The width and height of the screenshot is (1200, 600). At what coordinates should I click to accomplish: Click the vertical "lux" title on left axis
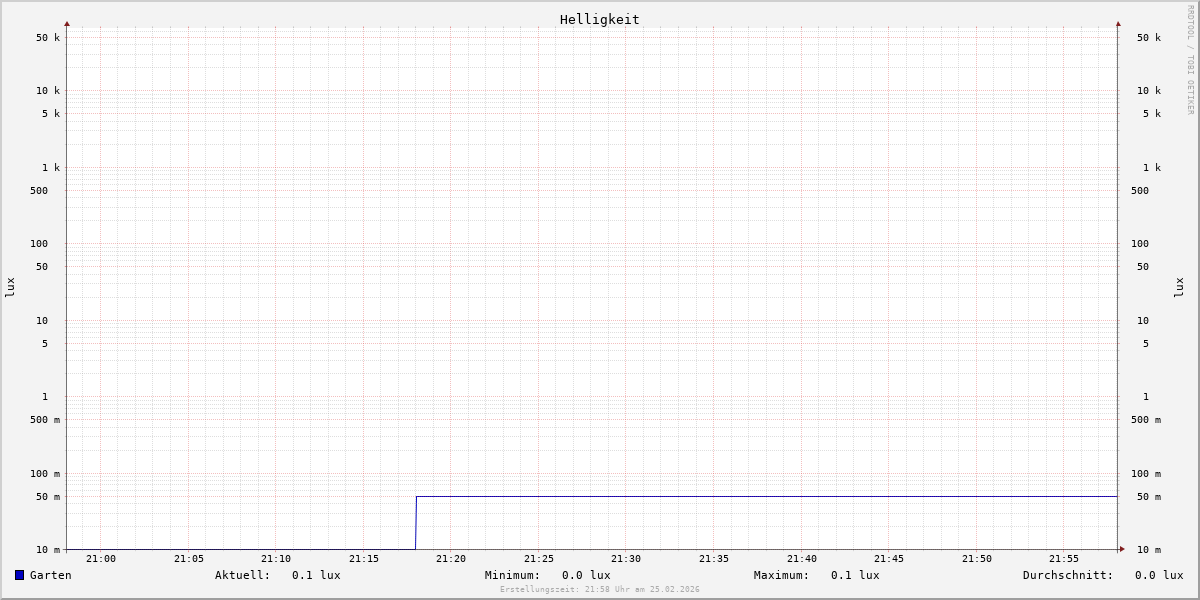coord(10,287)
